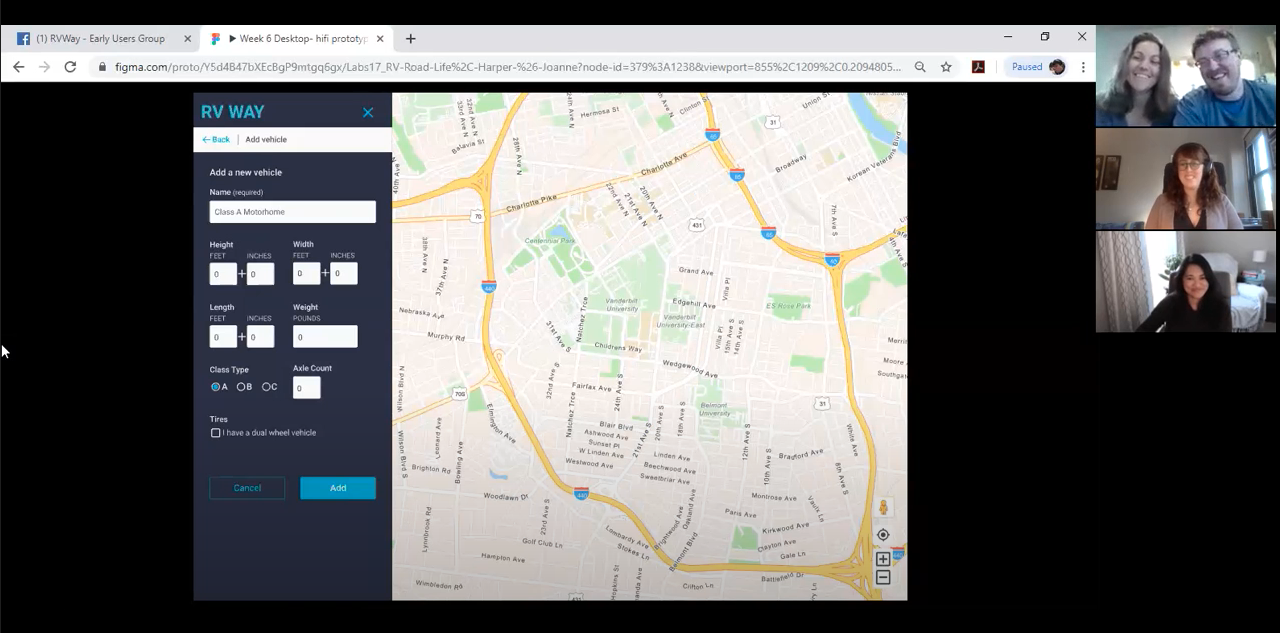Click the Name field Class A Motorhome

tap(292, 212)
